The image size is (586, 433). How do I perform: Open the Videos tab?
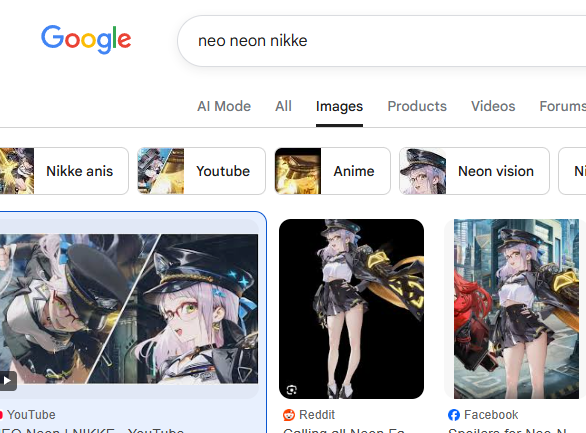click(x=493, y=106)
